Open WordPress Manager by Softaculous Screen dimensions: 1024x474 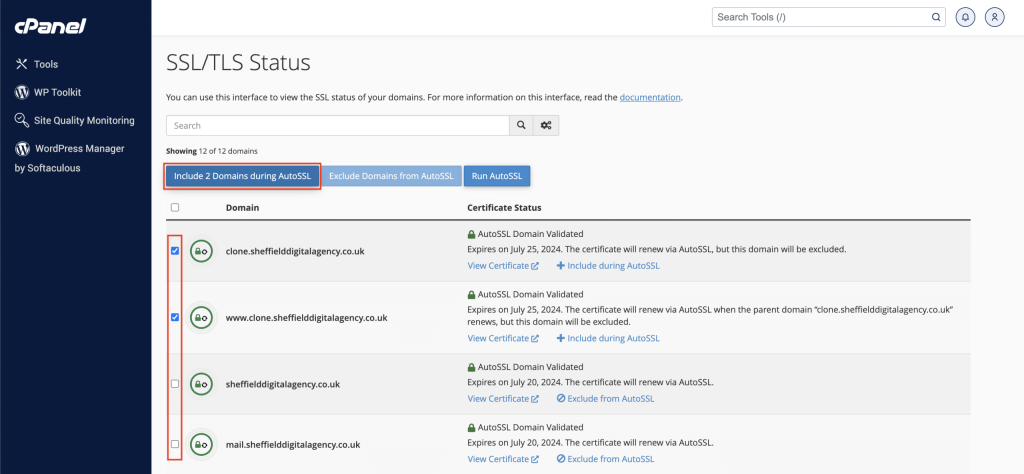coord(69,158)
